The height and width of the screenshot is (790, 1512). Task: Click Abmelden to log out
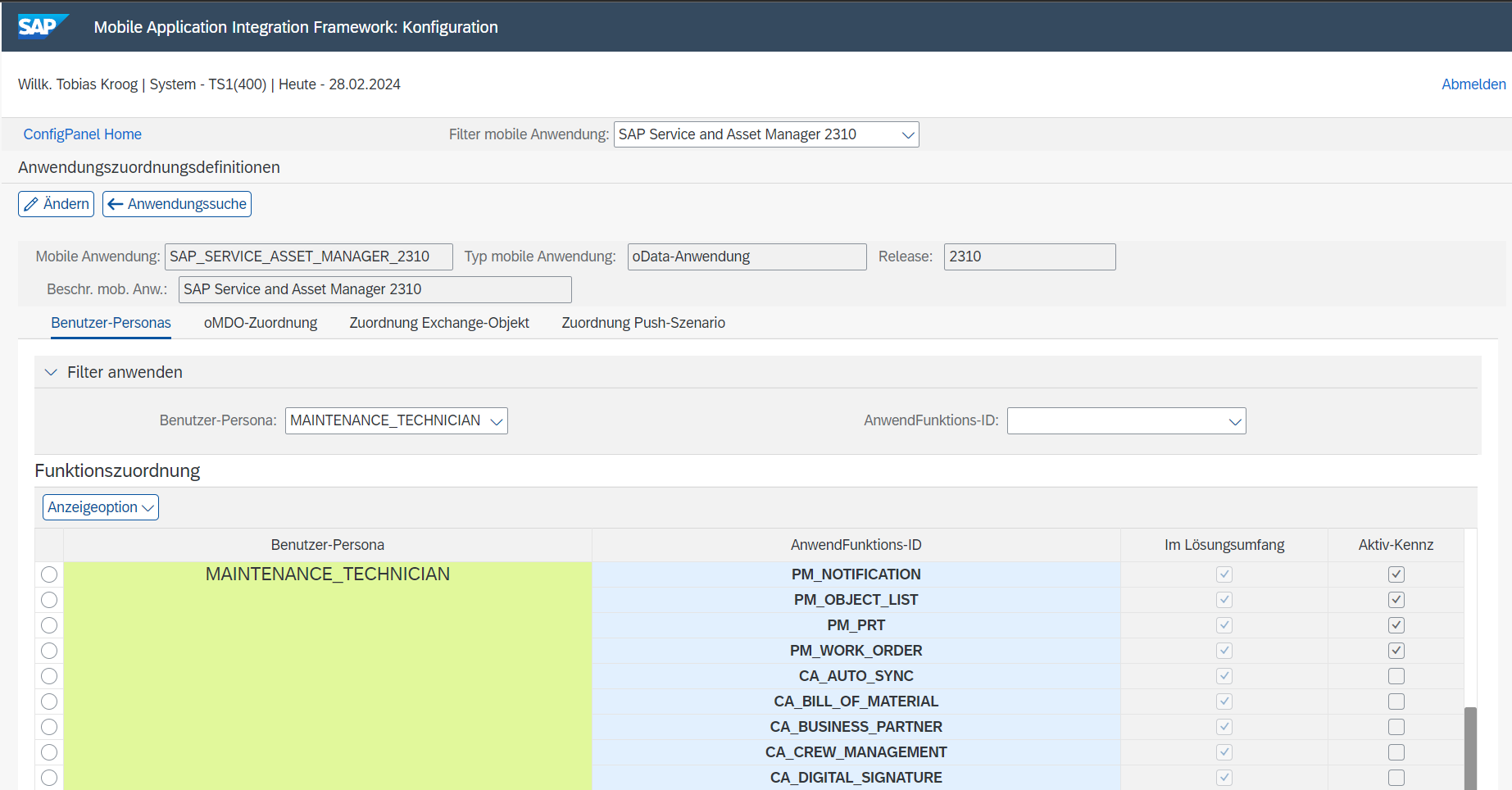coord(1473,84)
